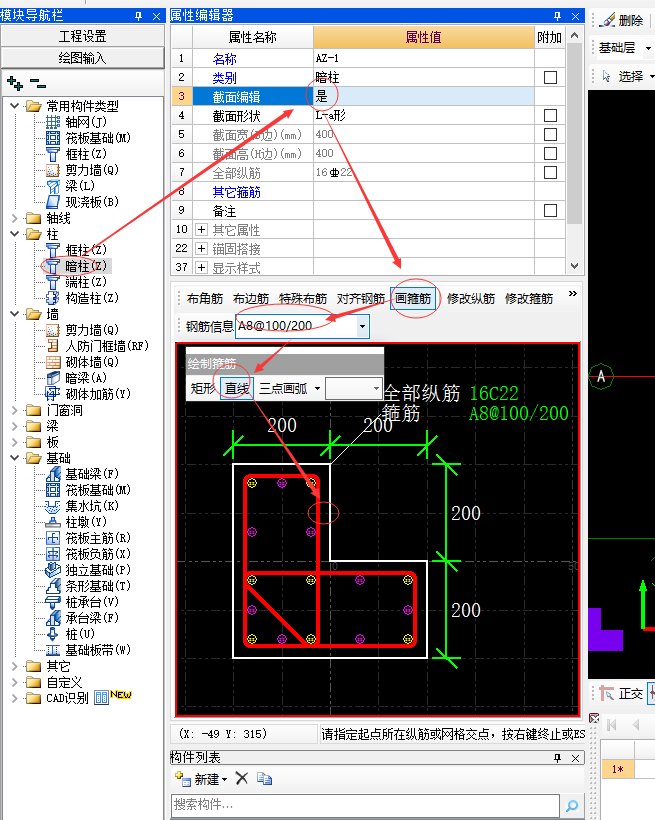Click the 搜索构件 search input field
Image resolution: width=655 pixels, height=820 pixels.
[365, 805]
